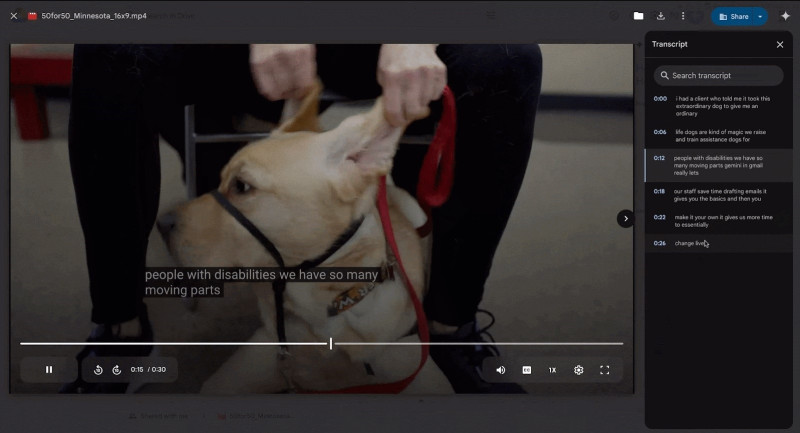This screenshot has height=433, width=800.
Task: Toggle closed captions off
Action: coord(527,370)
